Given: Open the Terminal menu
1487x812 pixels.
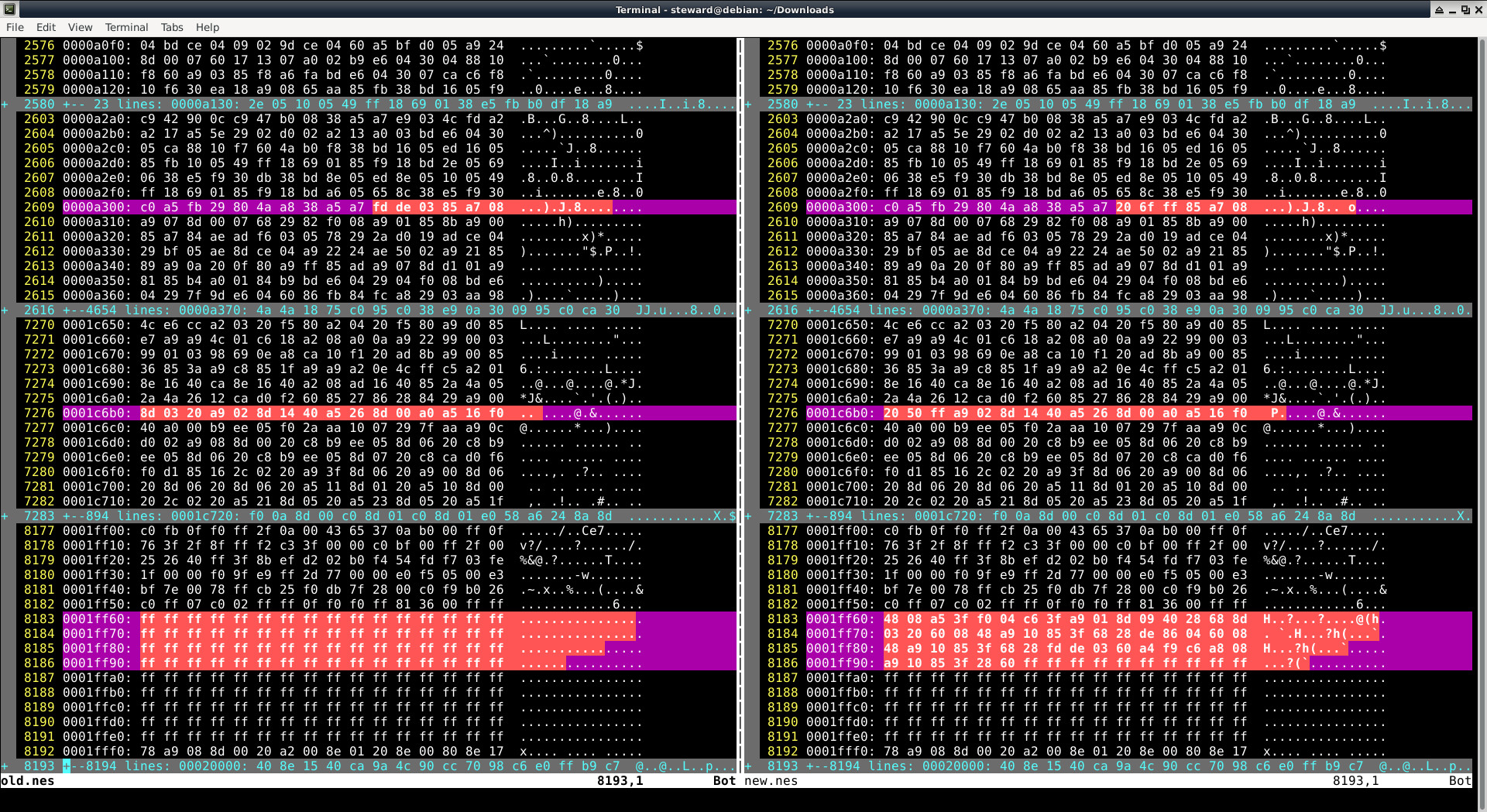Looking at the screenshot, I should (126, 27).
